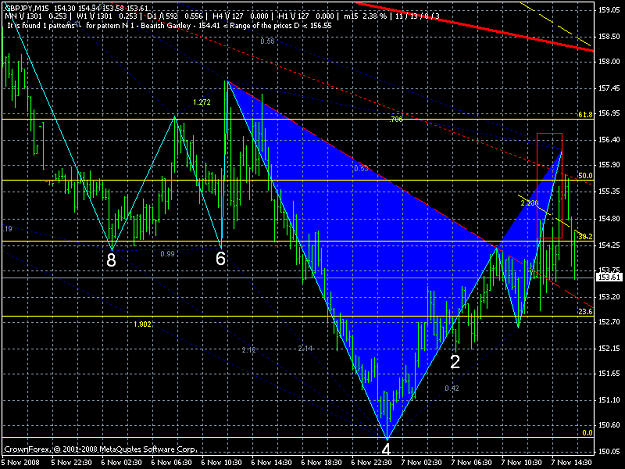
Task: Click the 158.50 price axis label
Action: point(609,36)
